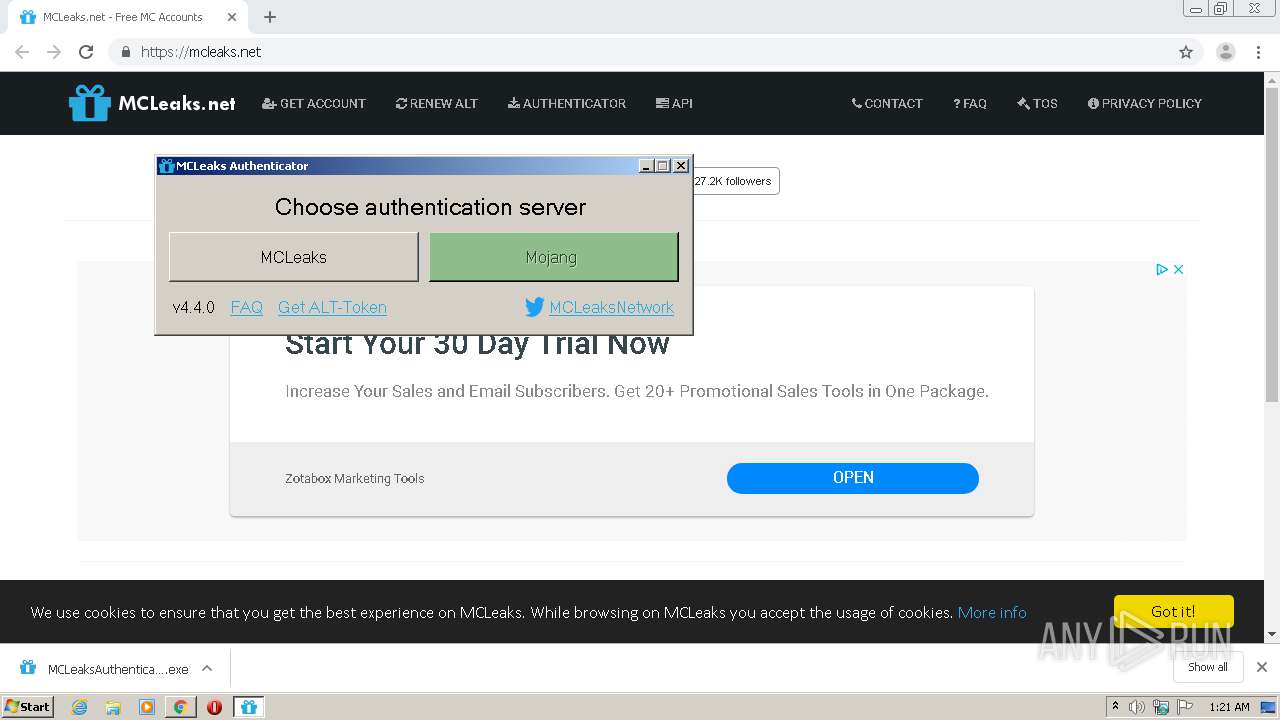Choose Mojang authentication server
1280x720 pixels.
coord(554,257)
